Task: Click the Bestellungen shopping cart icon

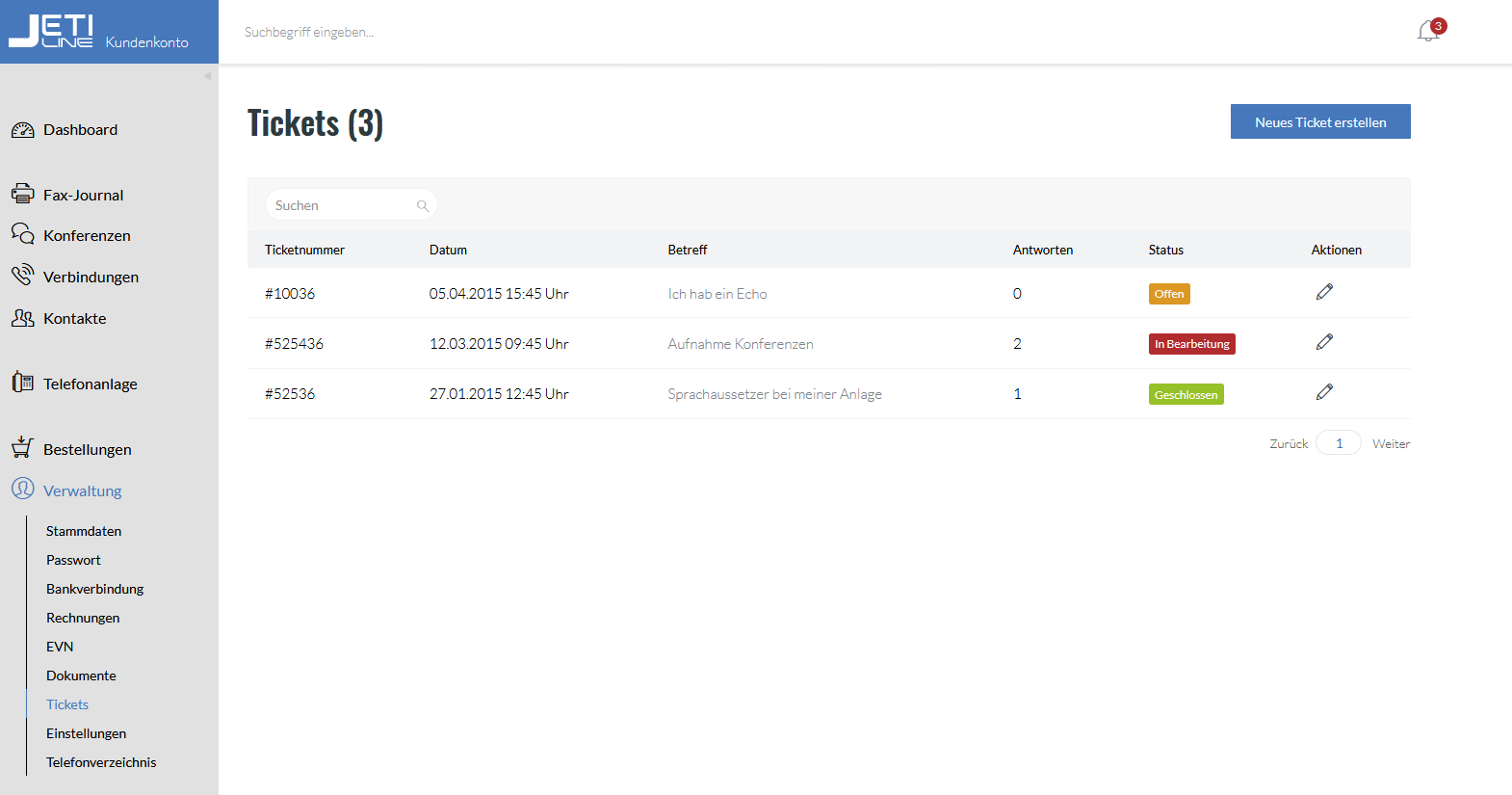Action: (x=22, y=447)
